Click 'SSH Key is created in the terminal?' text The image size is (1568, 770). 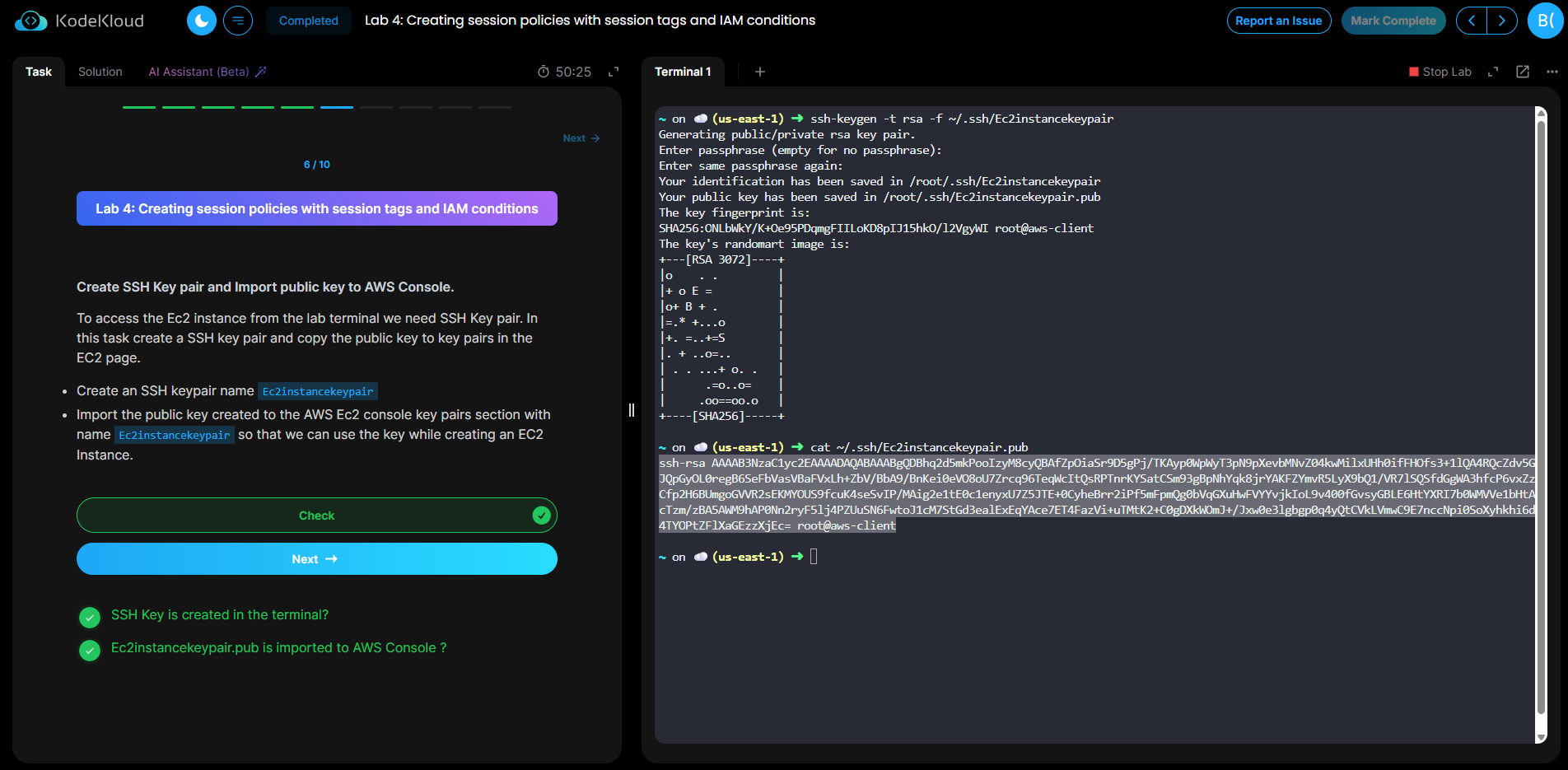pyautogui.click(x=220, y=615)
